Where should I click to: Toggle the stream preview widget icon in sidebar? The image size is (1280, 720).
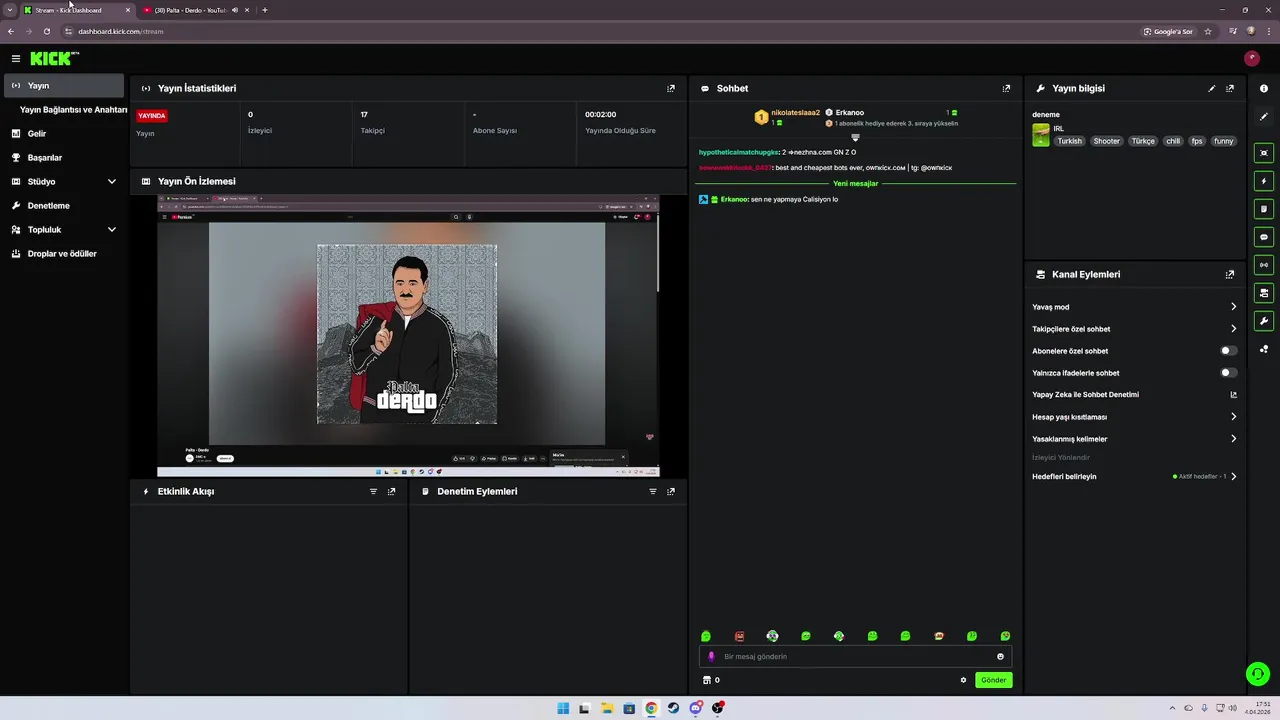click(1264, 153)
